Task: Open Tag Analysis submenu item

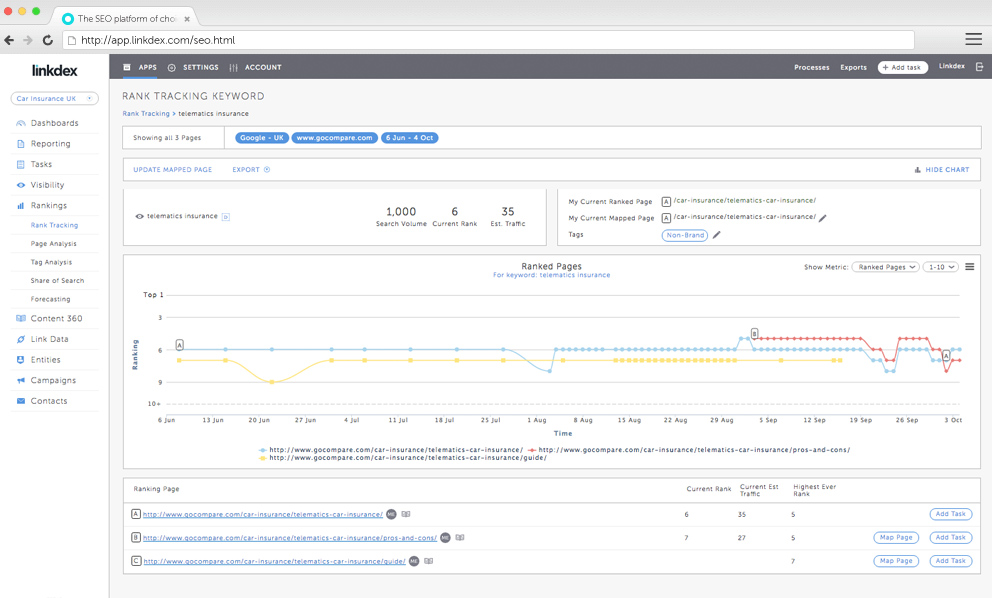Action: coord(51,262)
